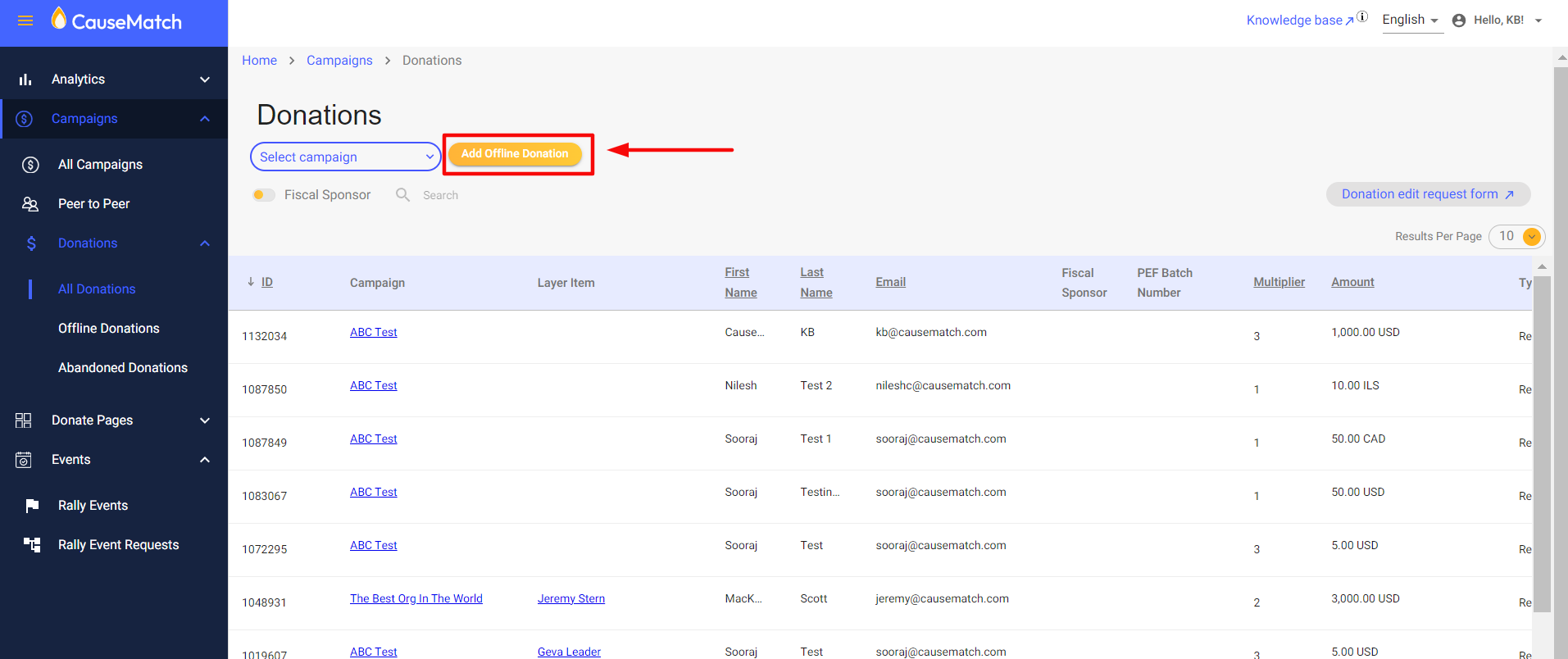
Task: Click the Add Offline Donation button
Action: coord(515,154)
